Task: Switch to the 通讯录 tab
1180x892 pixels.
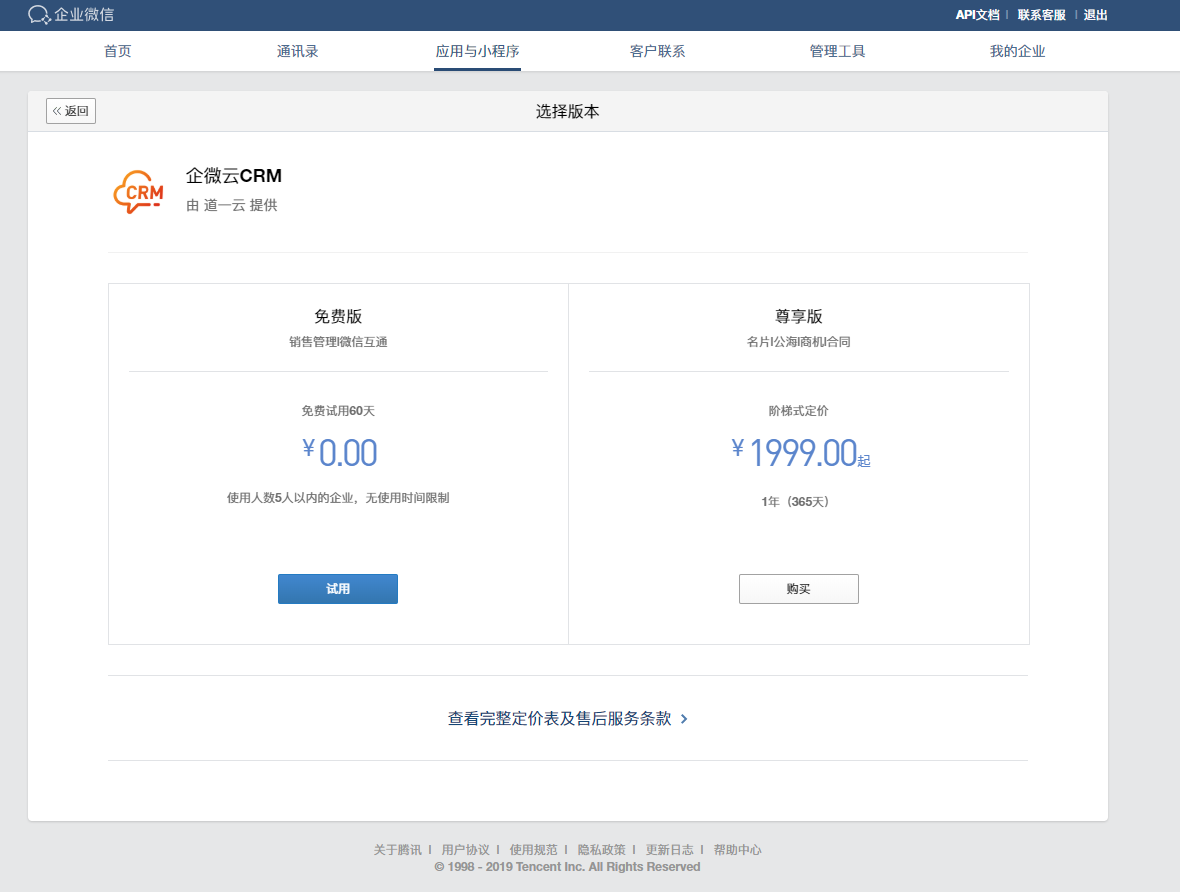Action: click(297, 51)
